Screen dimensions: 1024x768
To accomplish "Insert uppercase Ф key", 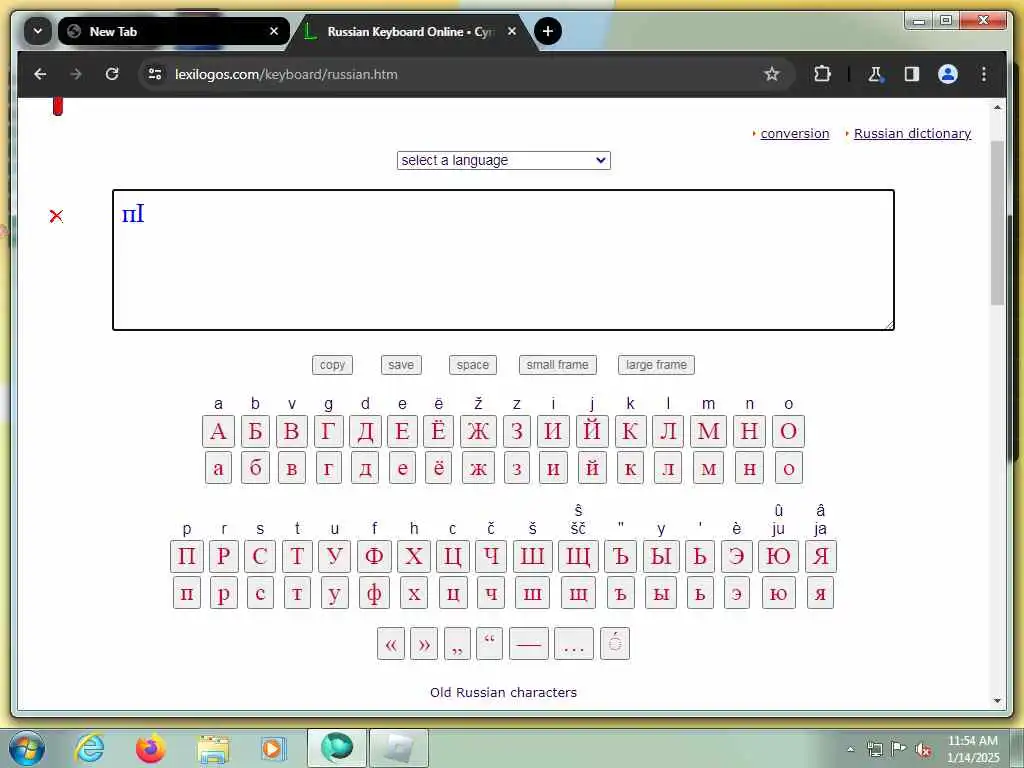I will (374, 556).
